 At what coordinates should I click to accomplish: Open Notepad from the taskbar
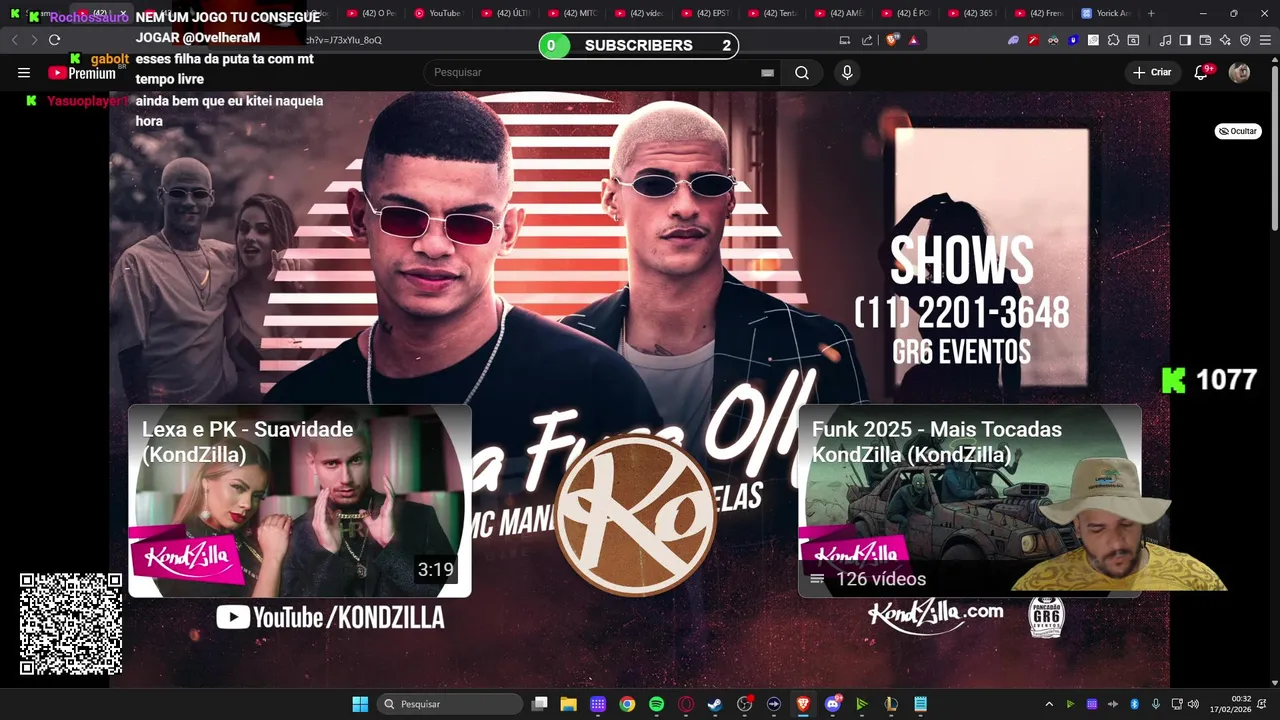click(x=921, y=704)
